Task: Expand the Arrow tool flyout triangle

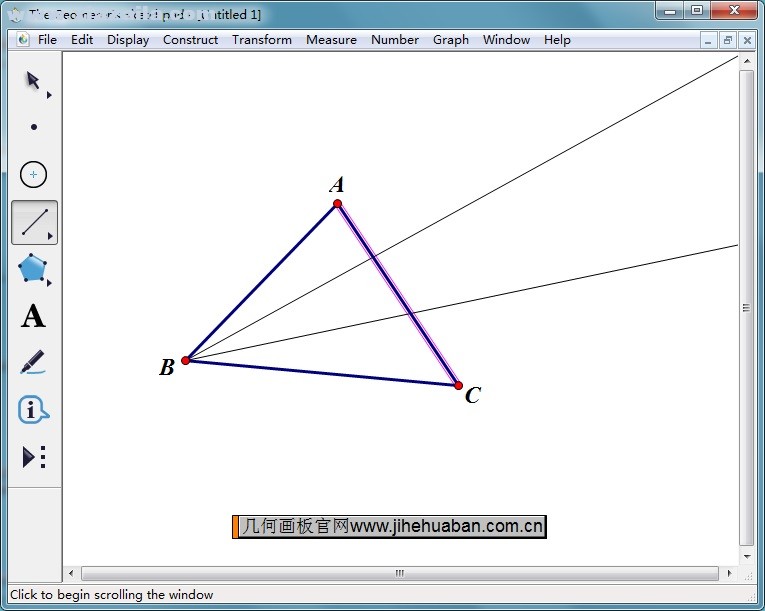Action: click(x=49, y=95)
